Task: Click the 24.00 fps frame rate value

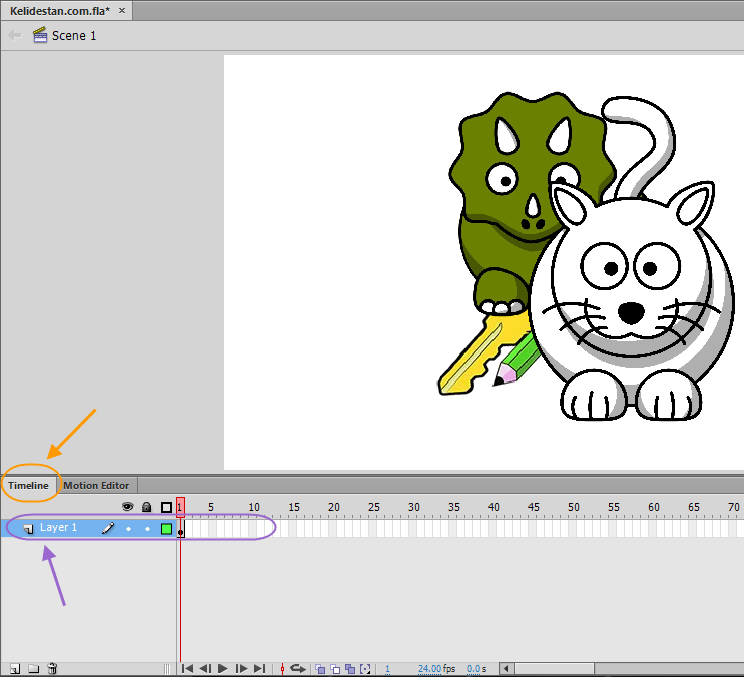Action: point(429,668)
